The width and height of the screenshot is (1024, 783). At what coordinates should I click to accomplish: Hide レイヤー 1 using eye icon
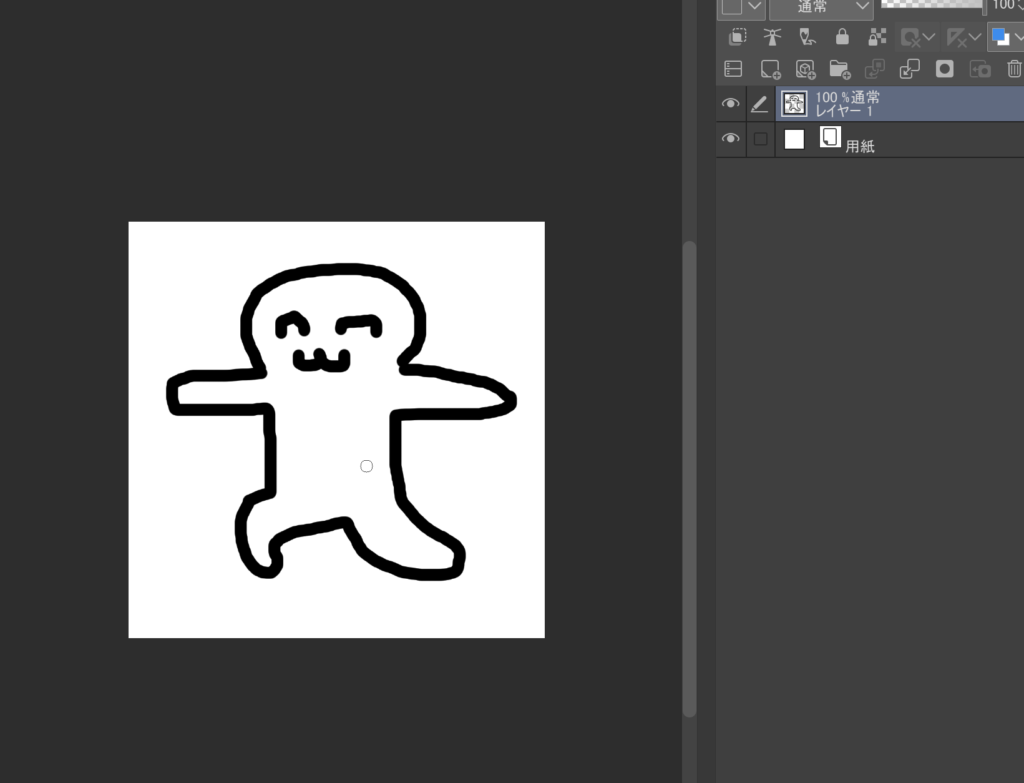[730, 103]
